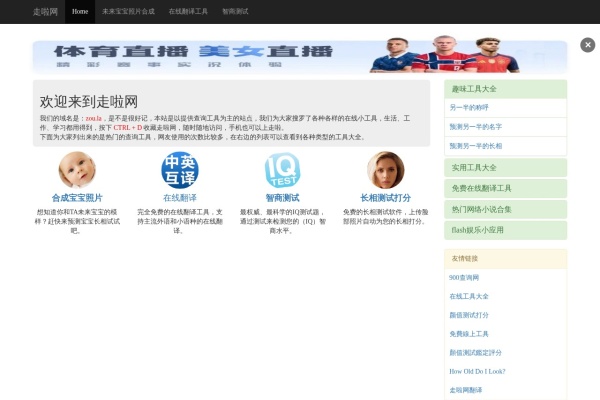
Task: Expand the 免费在线翻译工具 sidebar section
Action: pyautogui.click(x=505, y=188)
